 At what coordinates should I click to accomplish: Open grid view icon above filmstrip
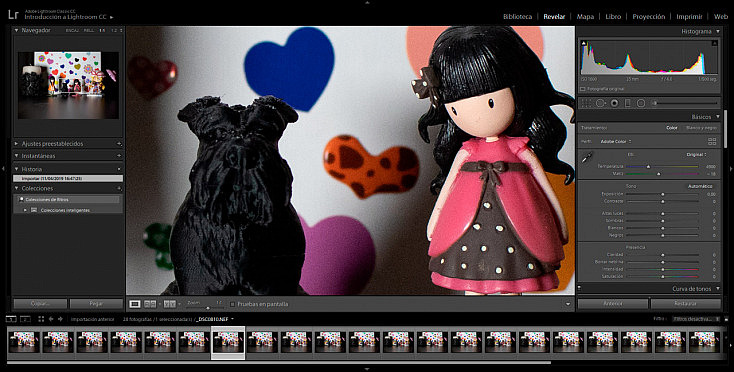pos(41,319)
